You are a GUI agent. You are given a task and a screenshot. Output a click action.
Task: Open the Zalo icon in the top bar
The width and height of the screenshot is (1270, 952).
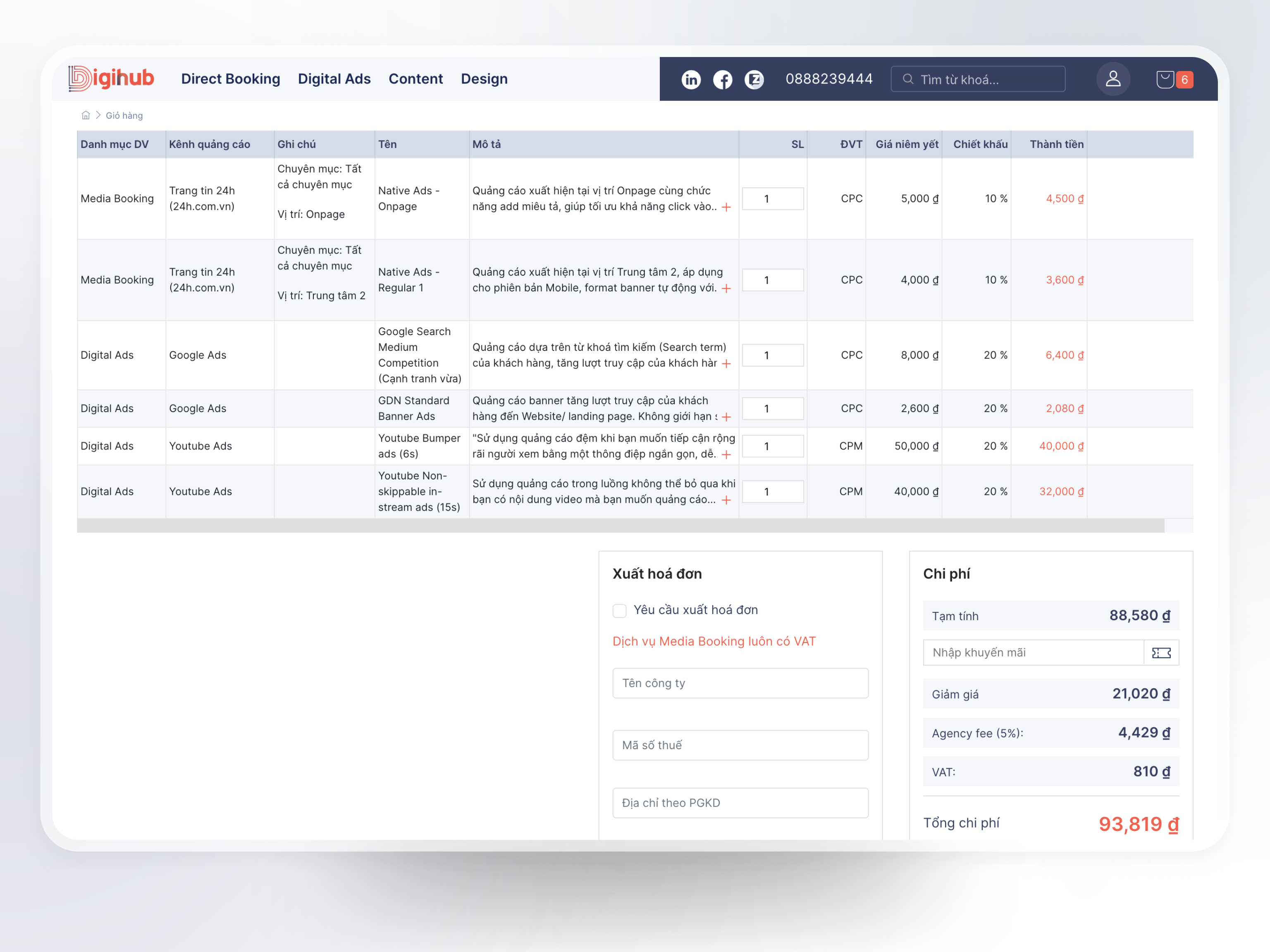point(755,79)
